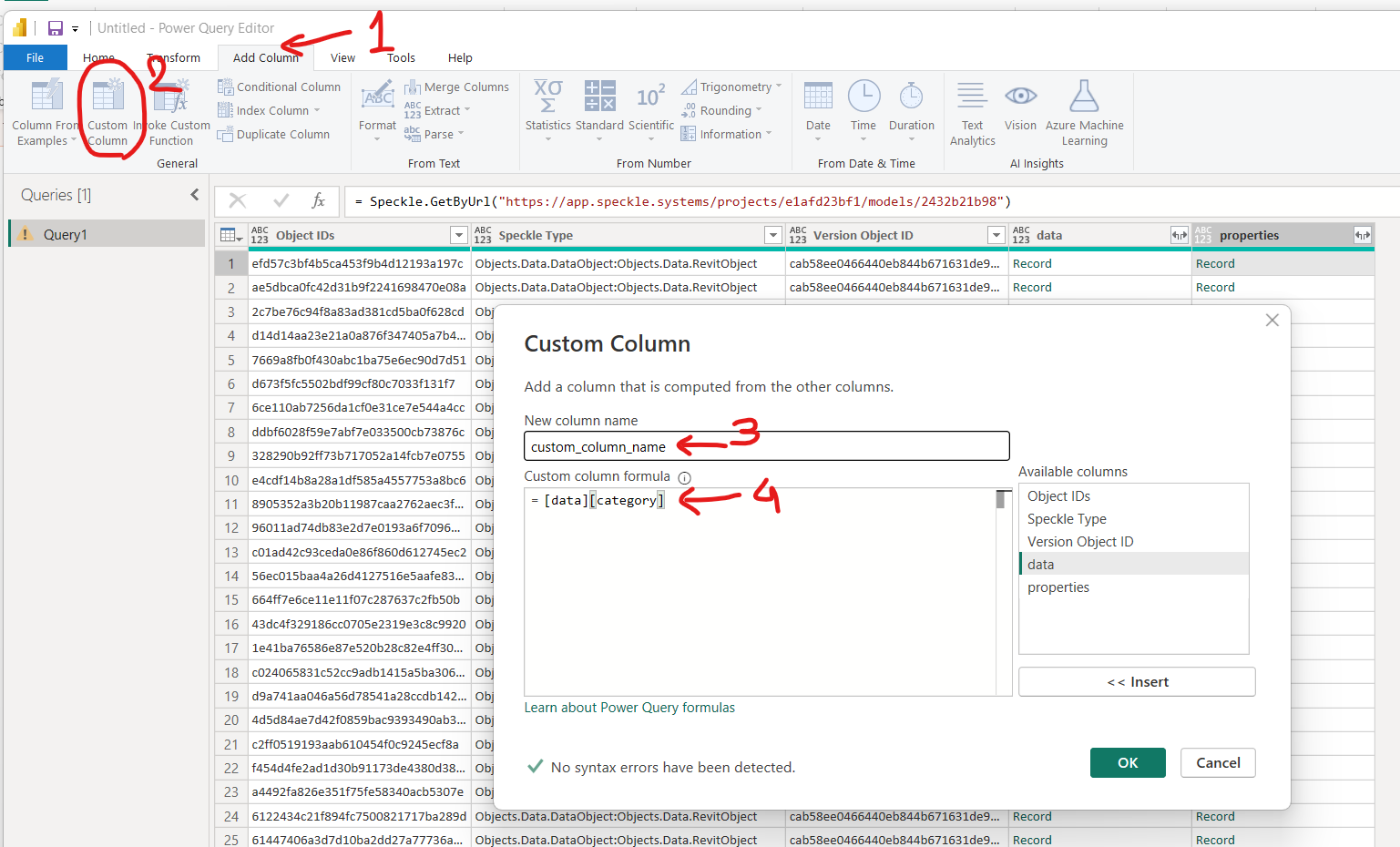Switch to the View tab
Screen dimensions: 1400x847
click(x=342, y=57)
